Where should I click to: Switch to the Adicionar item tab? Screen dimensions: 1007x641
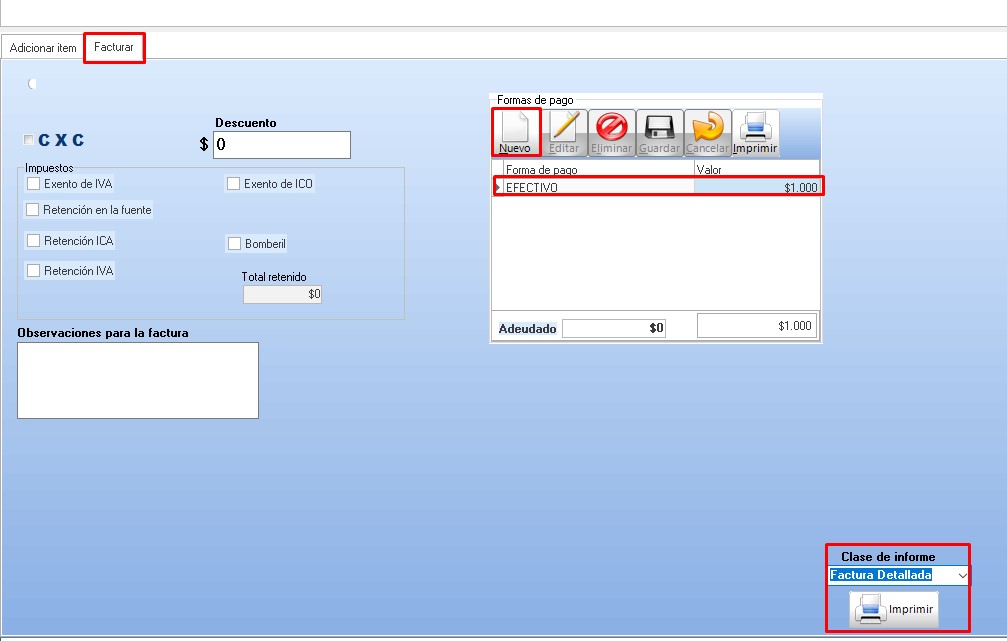tap(43, 48)
